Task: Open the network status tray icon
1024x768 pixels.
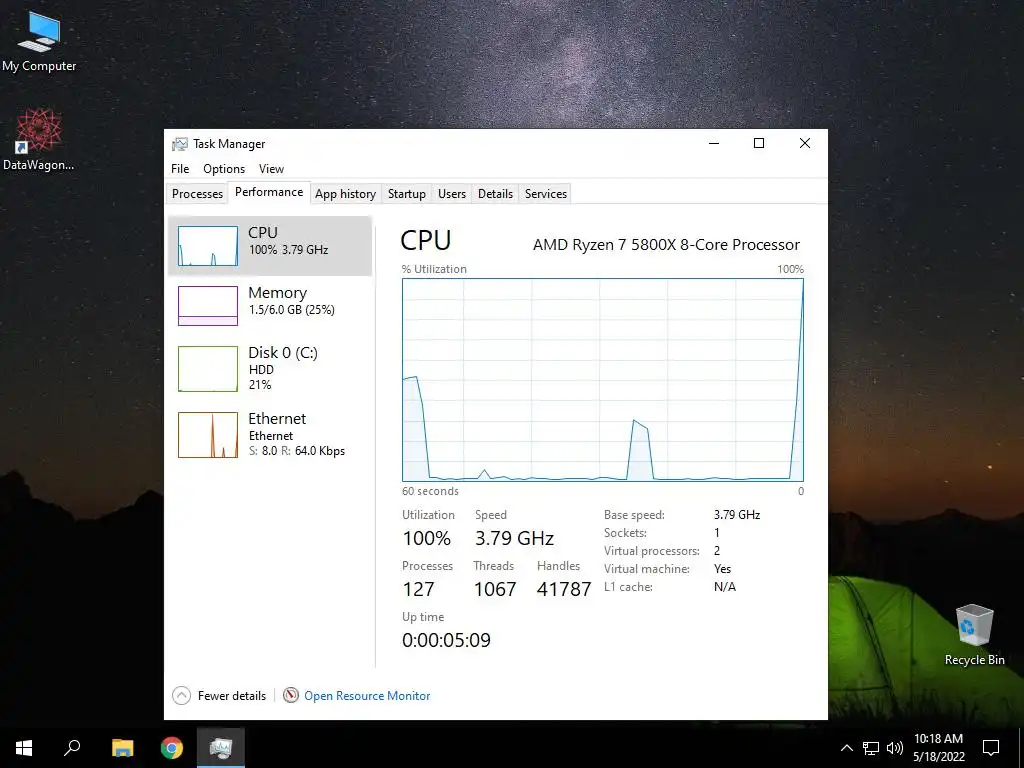Action: click(871, 748)
